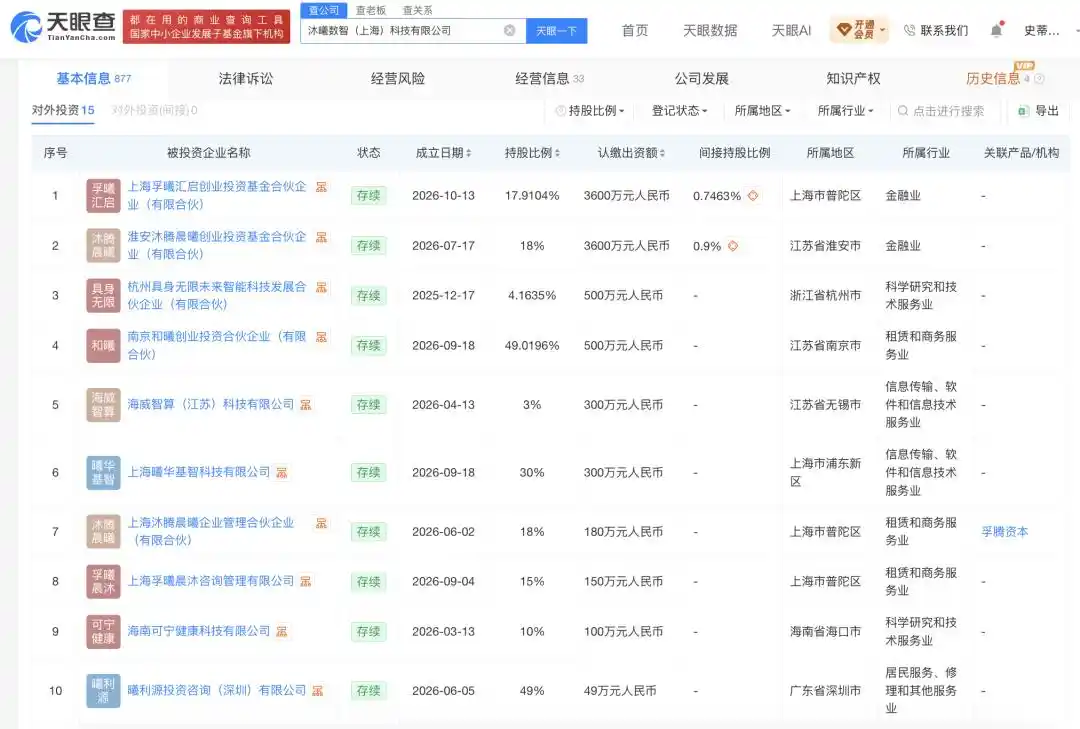This screenshot has height=729, width=1080.
Task: Open equity chart icon for 海南可宁健康
Action: (x=281, y=631)
